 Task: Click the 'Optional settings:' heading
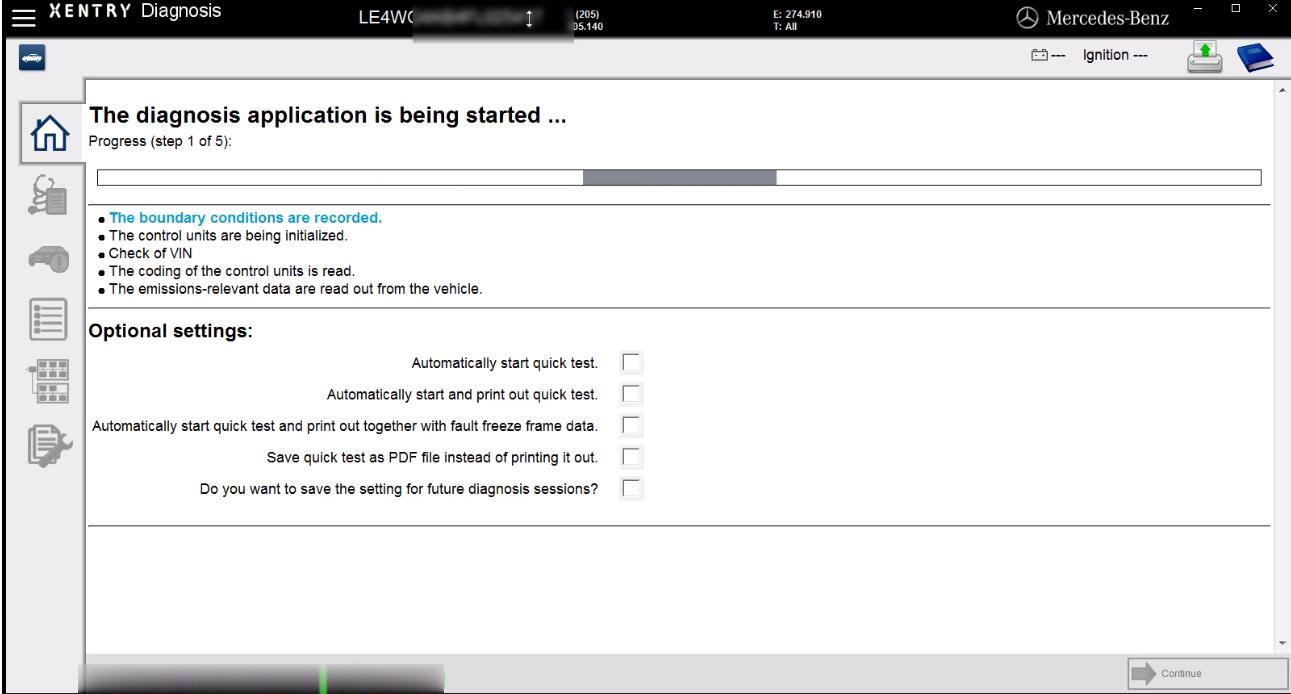[x=170, y=331]
